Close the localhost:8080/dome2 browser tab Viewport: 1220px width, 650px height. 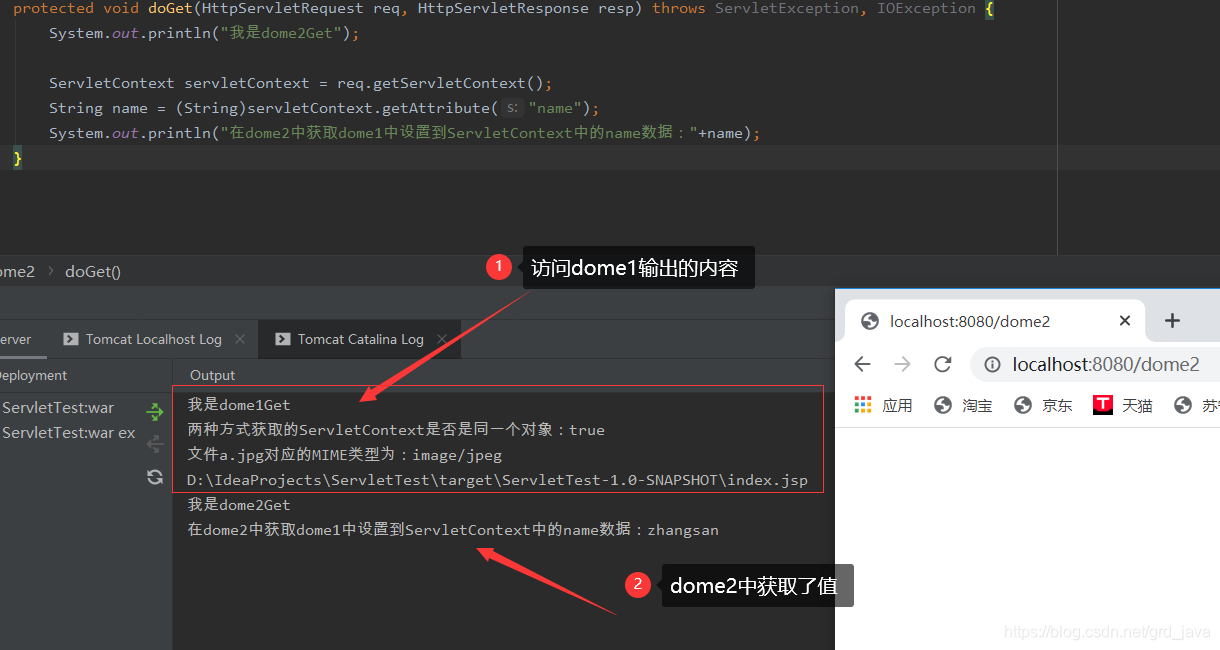[1125, 321]
